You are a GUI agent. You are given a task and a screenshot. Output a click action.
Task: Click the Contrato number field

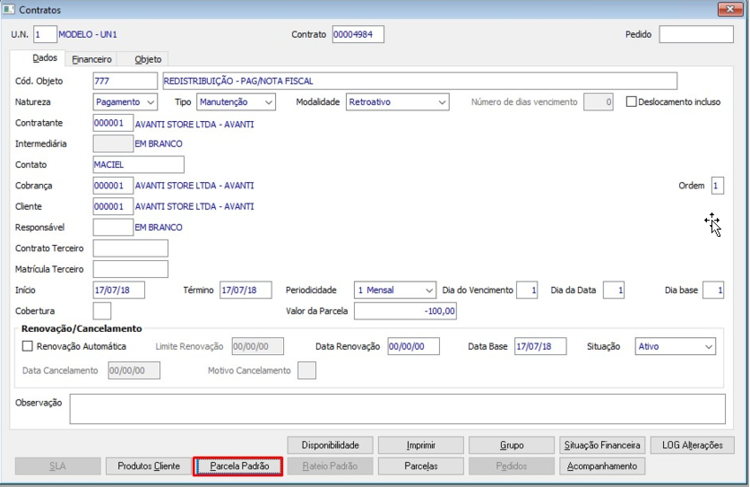(358, 34)
